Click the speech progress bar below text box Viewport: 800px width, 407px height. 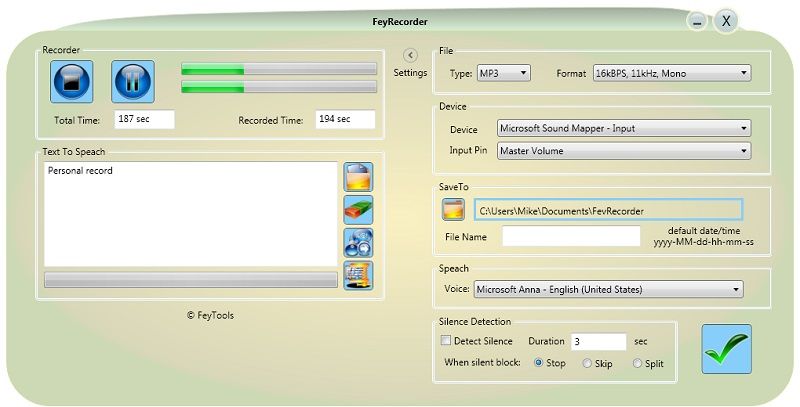tap(191, 279)
